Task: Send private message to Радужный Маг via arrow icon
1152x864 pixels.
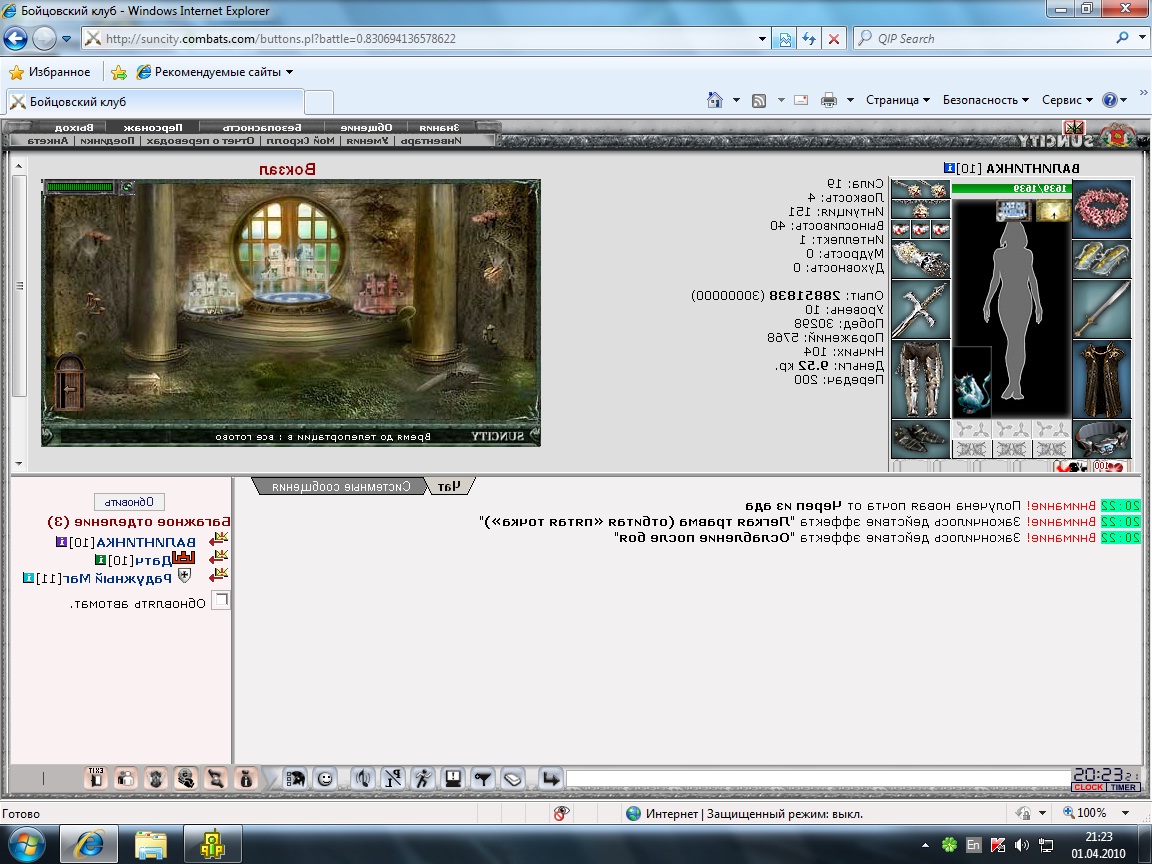Action: pos(219,575)
